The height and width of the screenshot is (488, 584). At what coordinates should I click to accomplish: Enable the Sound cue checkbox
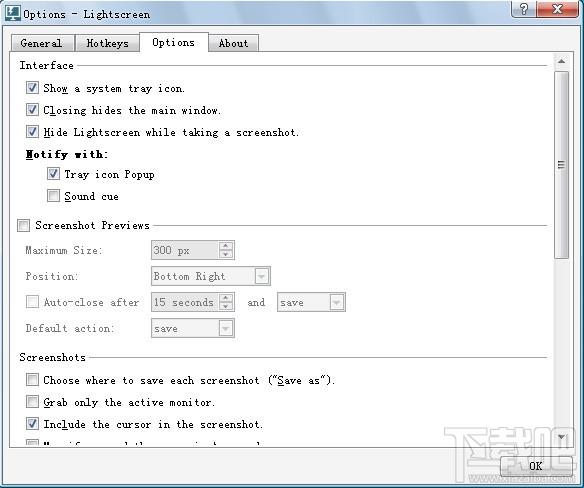[53, 196]
